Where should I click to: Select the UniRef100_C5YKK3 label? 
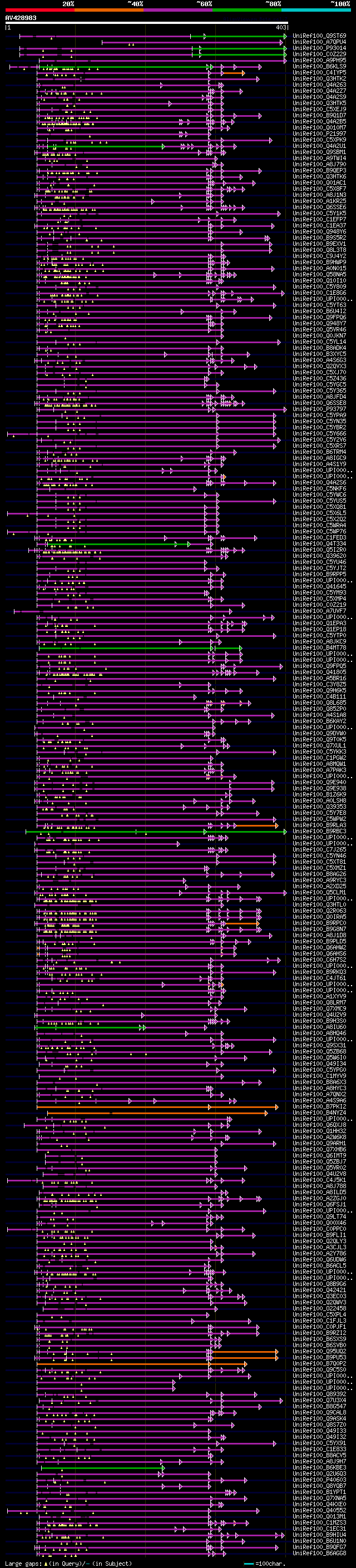pyautogui.click(x=319, y=752)
